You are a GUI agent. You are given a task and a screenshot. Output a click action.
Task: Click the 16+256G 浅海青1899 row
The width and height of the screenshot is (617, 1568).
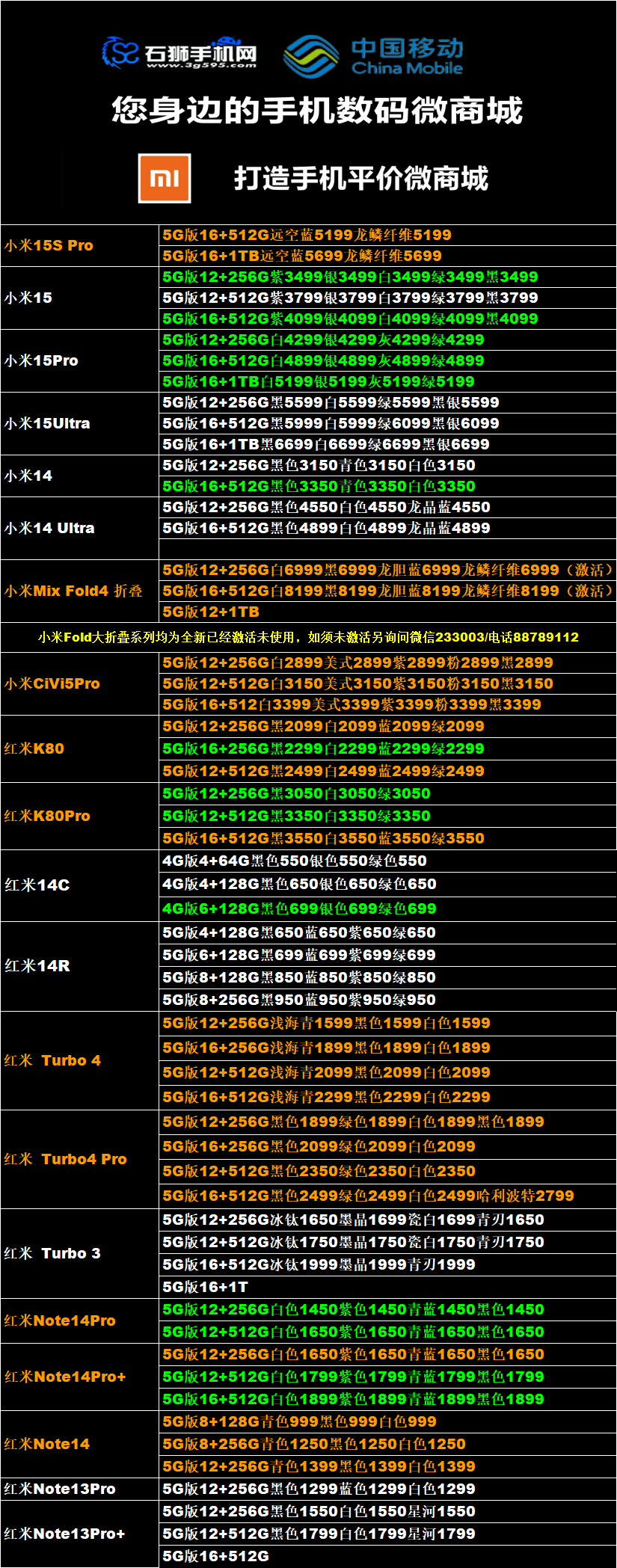[388, 1048]
